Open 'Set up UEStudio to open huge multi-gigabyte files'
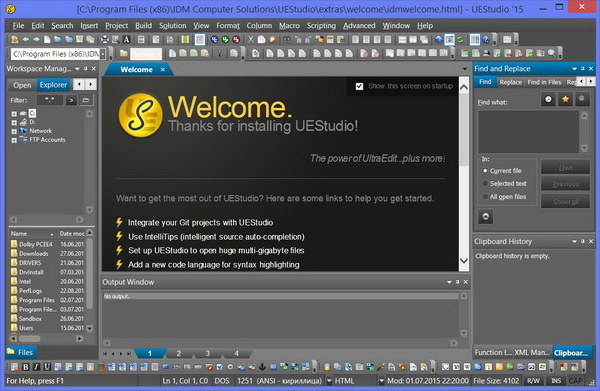The image size is (600, 391). click(216, 251)
